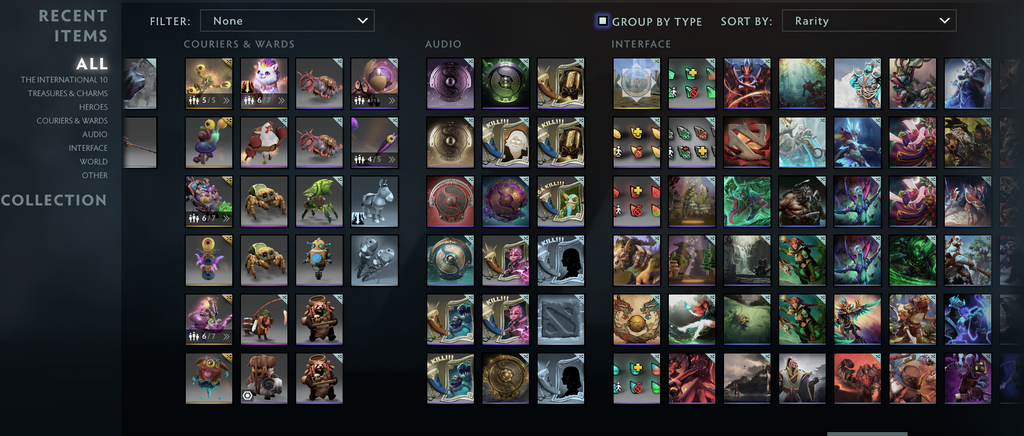
Task: Open the Interface category in sidebar
Action: tap(88, 148)
